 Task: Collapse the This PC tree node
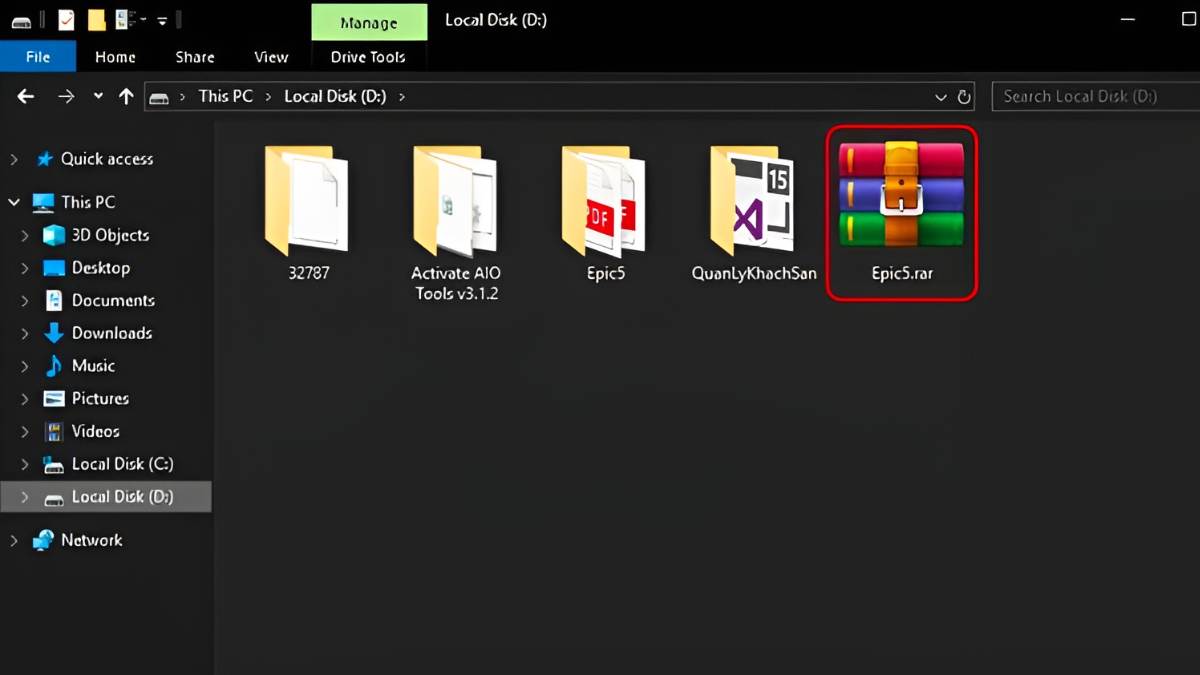[x=14, y=202]
